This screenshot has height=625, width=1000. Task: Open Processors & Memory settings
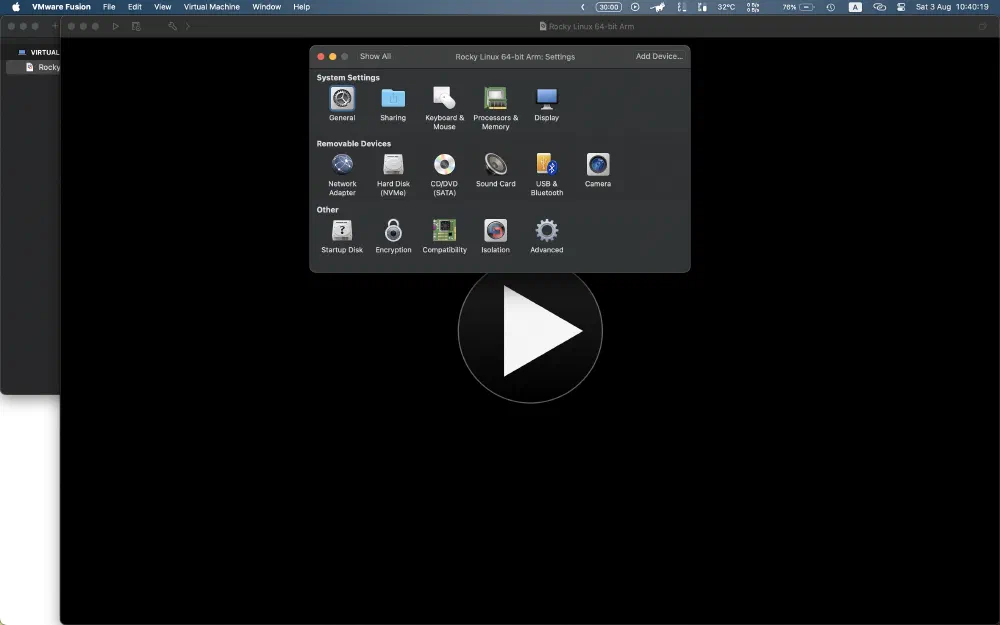click(495, 99)
